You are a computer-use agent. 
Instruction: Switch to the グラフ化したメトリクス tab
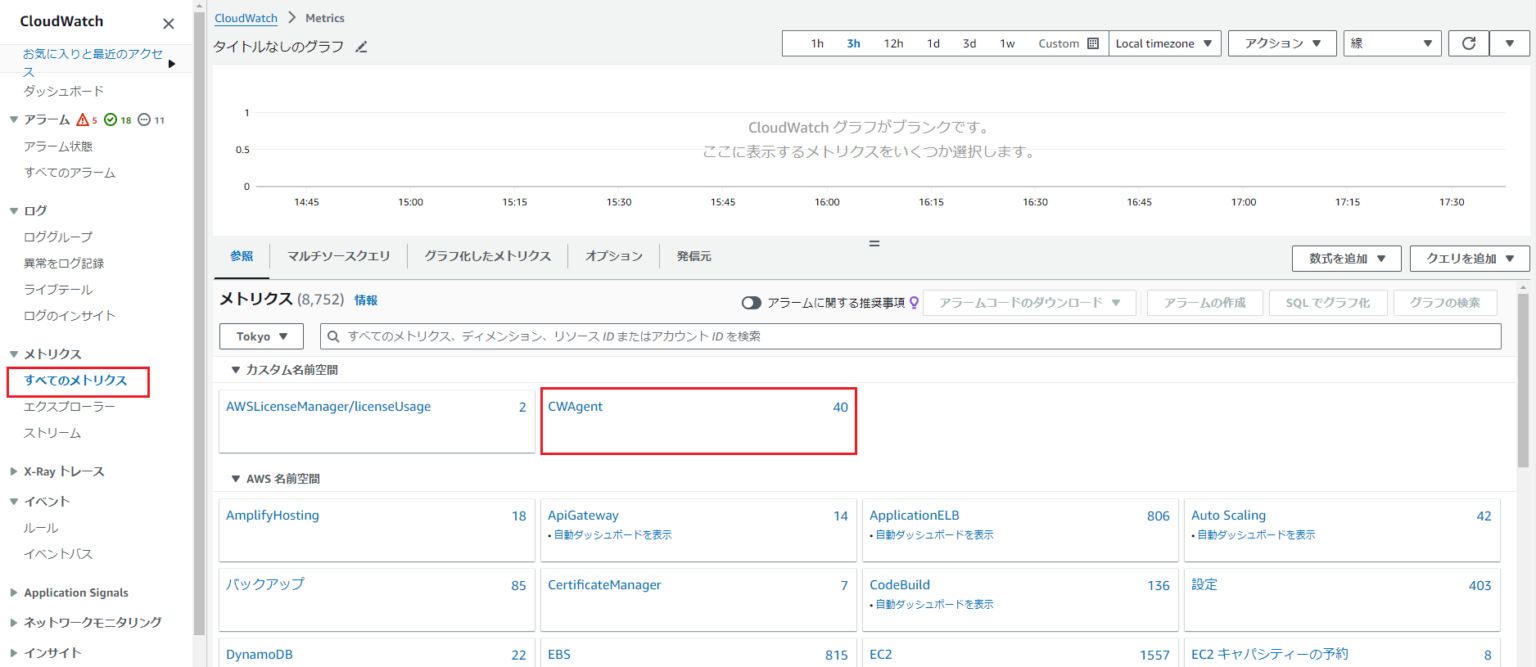pyautogui.click(x=487, y=256)
